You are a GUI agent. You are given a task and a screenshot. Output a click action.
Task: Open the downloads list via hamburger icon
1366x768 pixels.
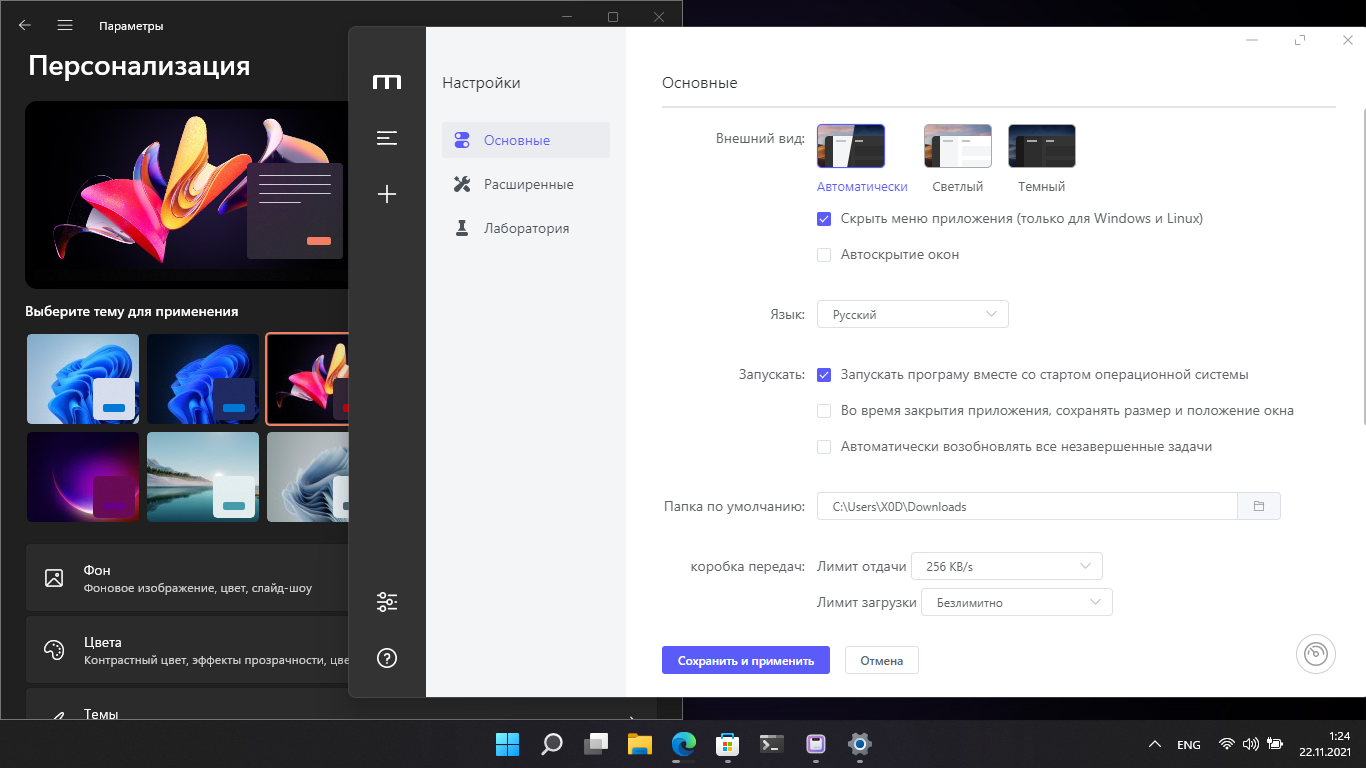[x=387, y=137]
